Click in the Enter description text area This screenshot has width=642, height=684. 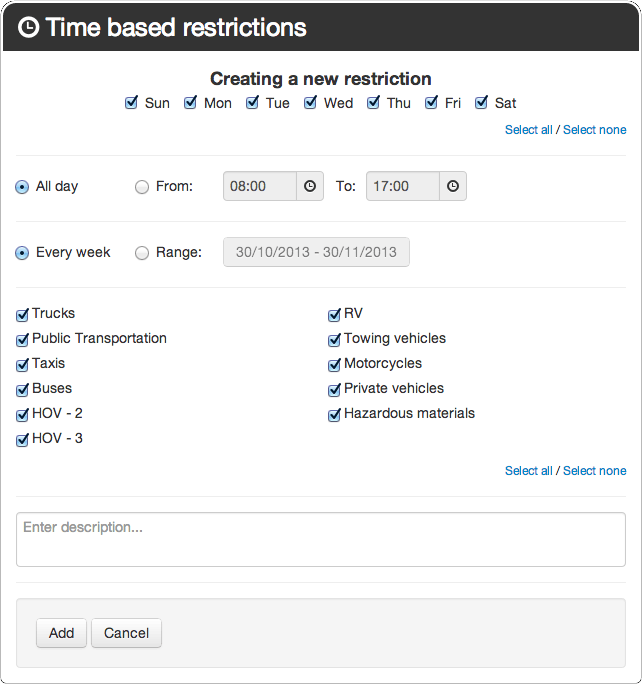click(321, 539)
